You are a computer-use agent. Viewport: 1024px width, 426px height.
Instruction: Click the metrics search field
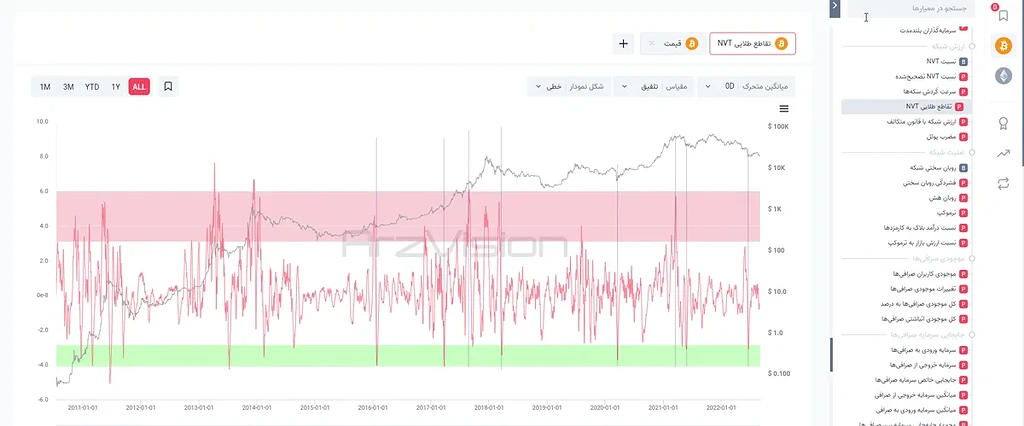pos(911,8)
